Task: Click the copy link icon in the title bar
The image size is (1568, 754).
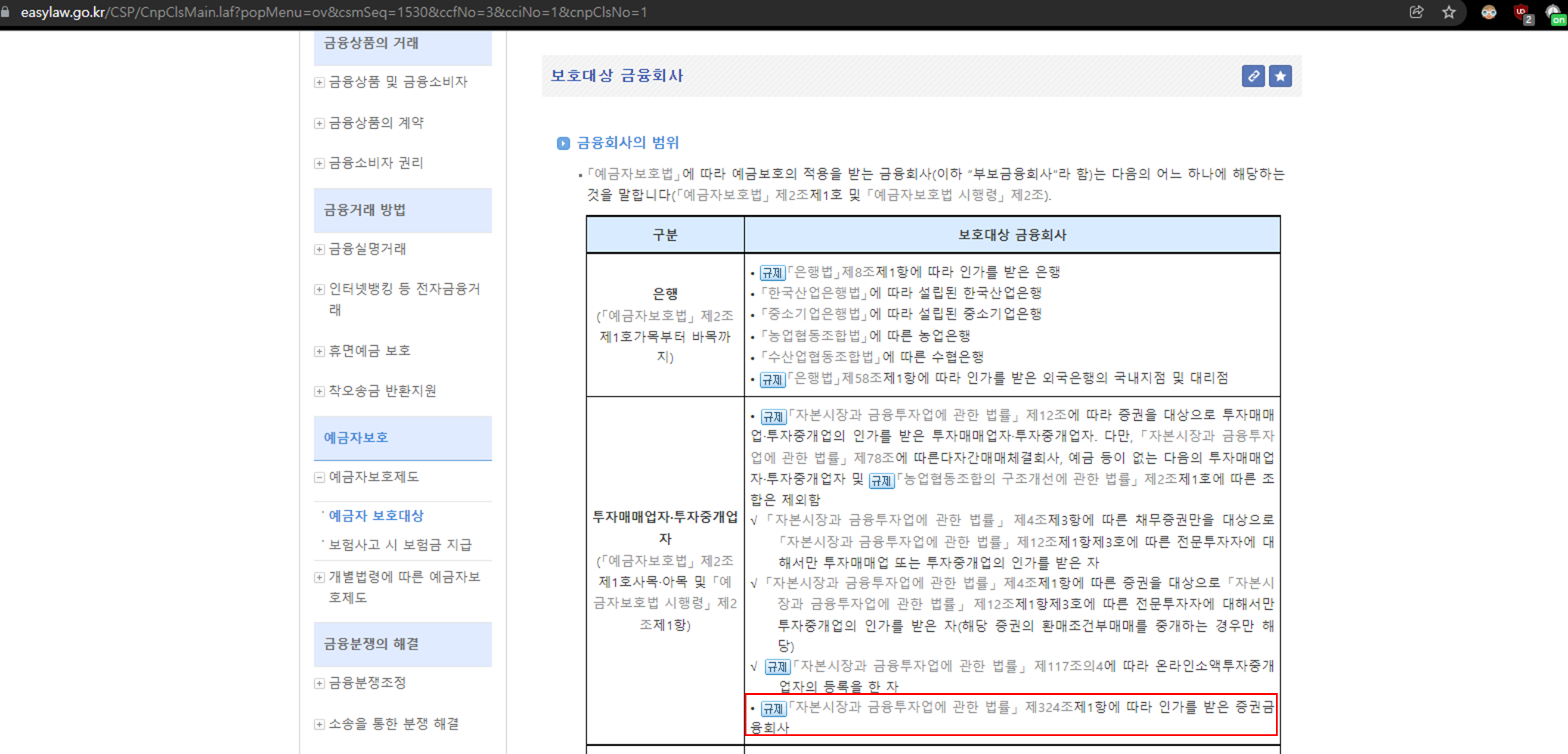Action: pos(1253,76)
